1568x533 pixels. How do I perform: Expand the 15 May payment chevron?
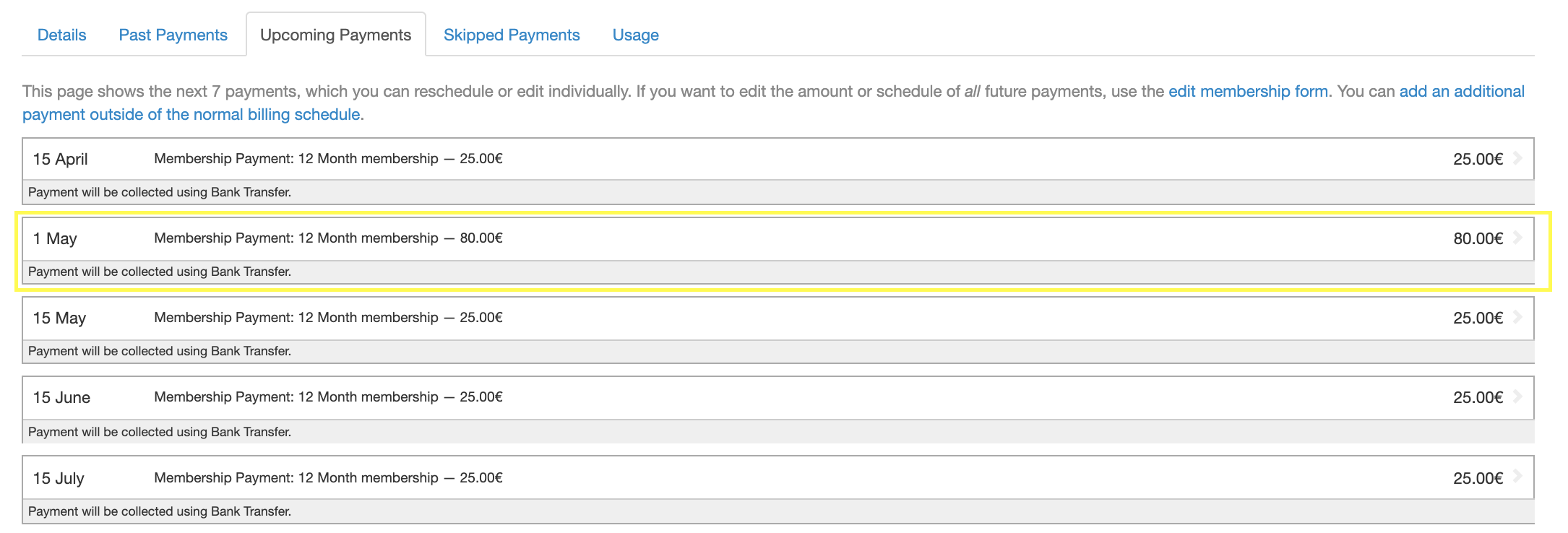coord(1517,317)
